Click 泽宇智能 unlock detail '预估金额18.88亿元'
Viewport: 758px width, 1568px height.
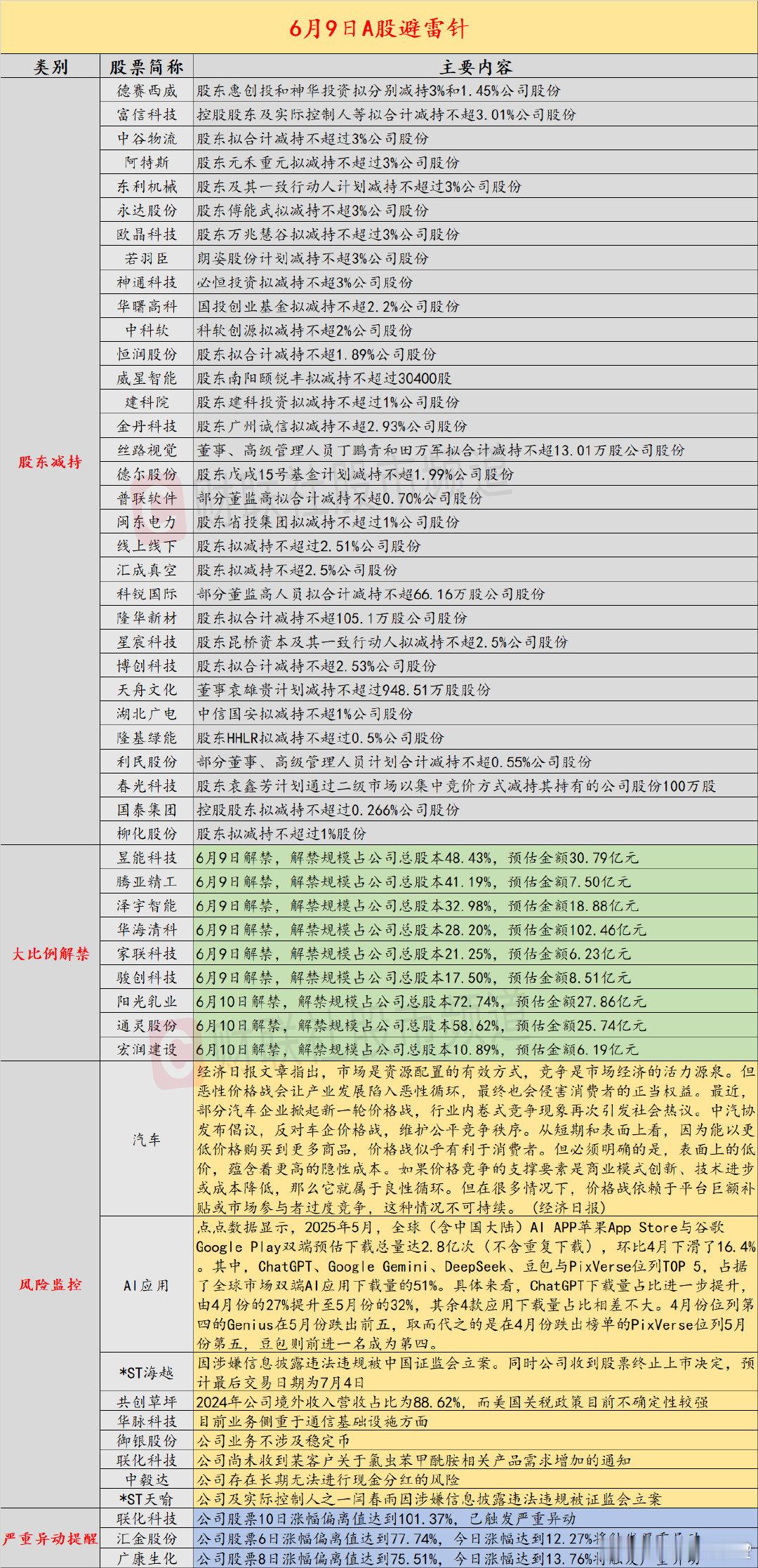(573, 905)
